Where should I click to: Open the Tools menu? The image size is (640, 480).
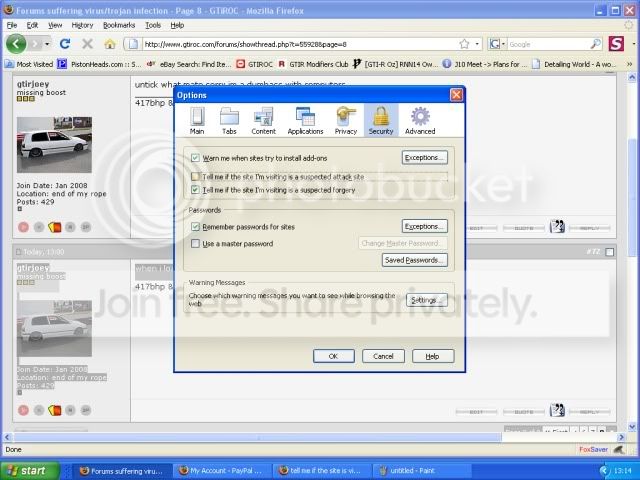click(x=153, y=24)
